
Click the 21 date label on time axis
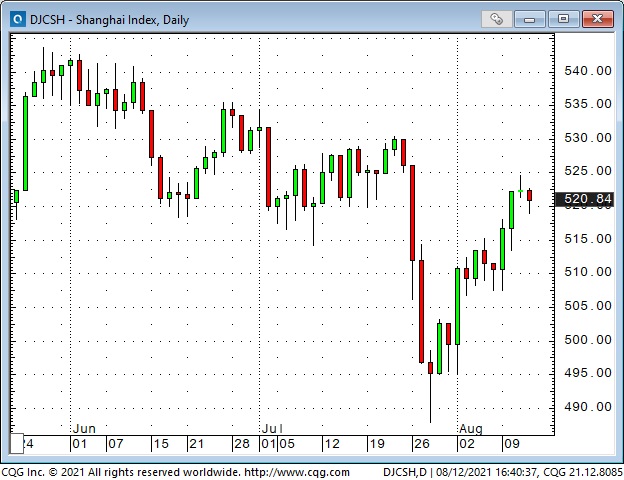pos(197,444)
